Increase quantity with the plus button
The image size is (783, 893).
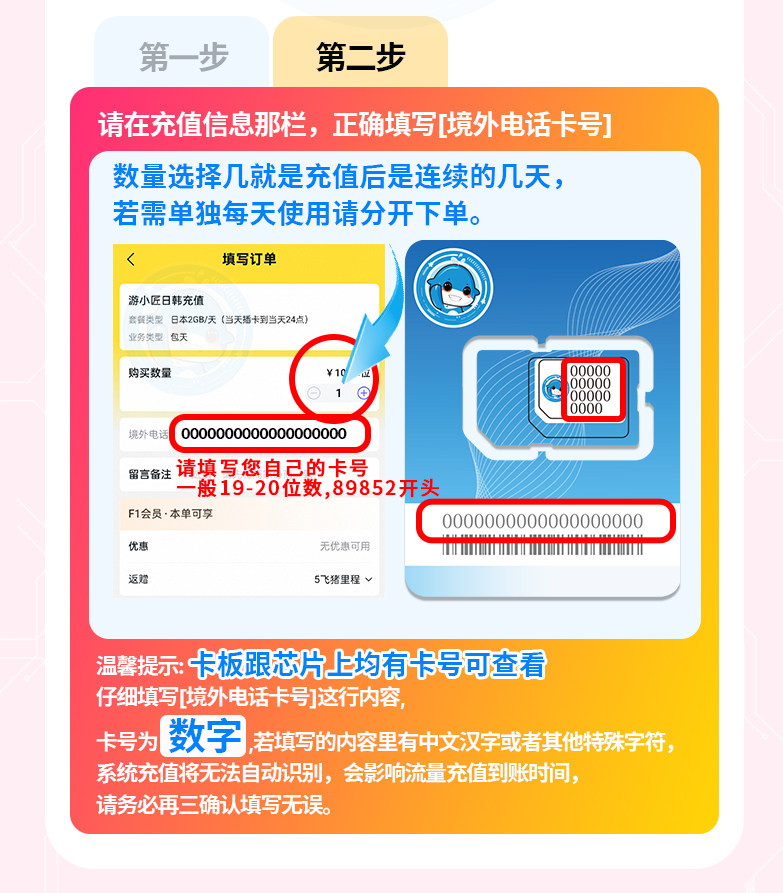pyautogui.click(x=363, y=393)
